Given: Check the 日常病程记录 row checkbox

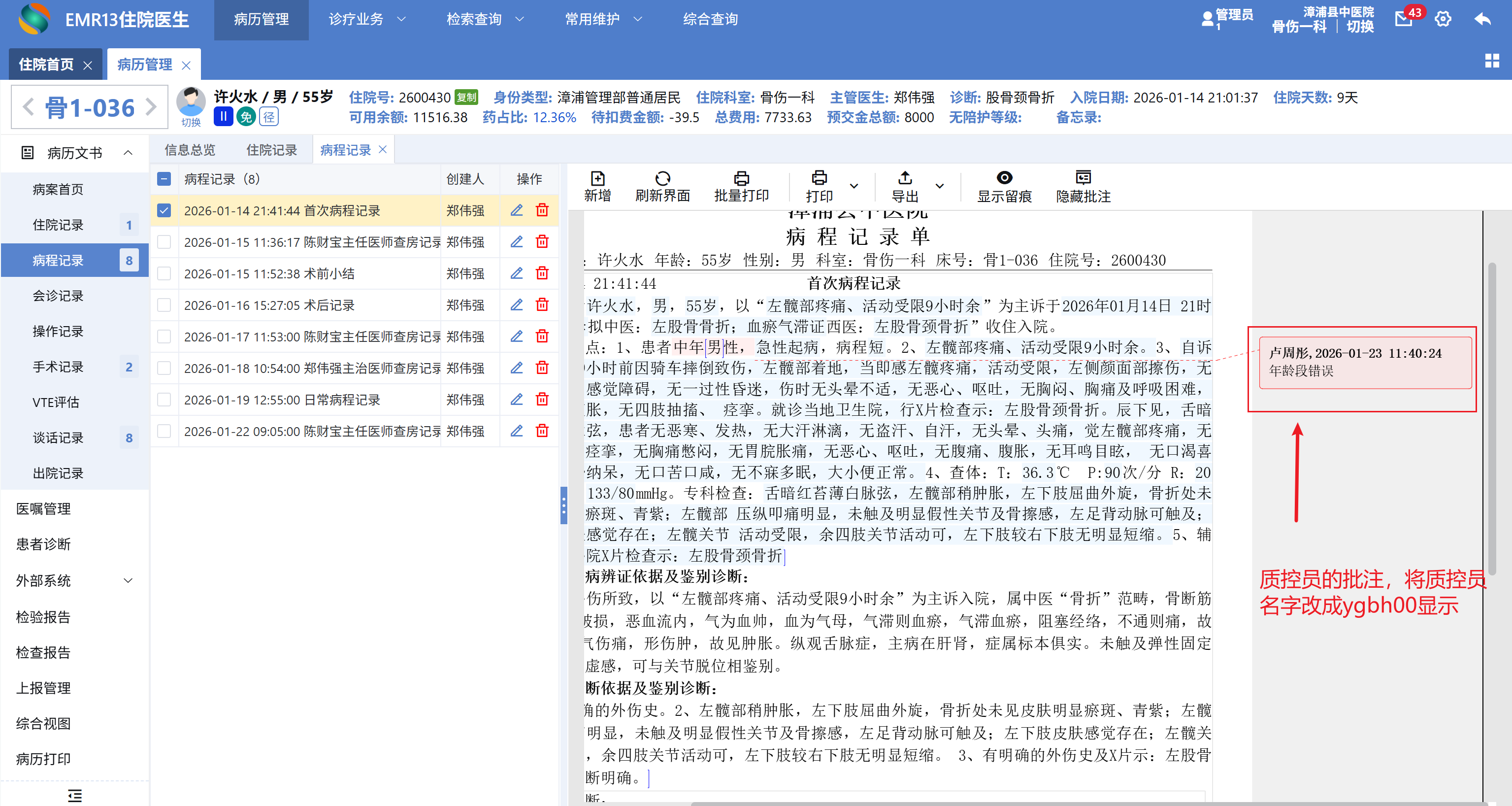Looking at the screenshot, I should (164, 400).
